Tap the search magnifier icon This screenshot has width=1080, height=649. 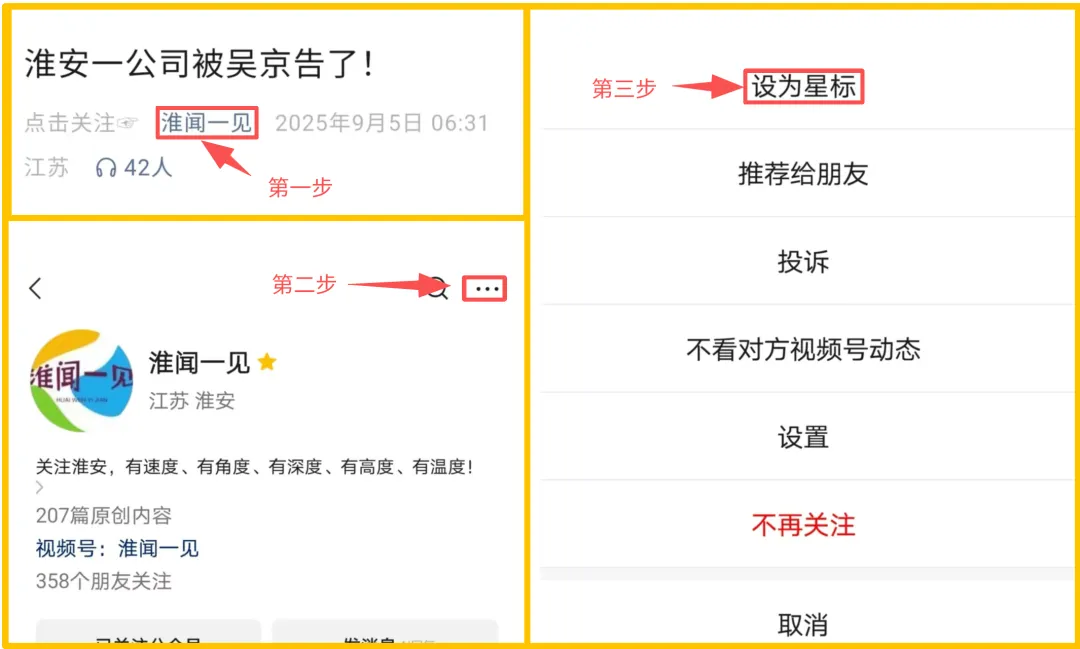click(x=437, y=289)
